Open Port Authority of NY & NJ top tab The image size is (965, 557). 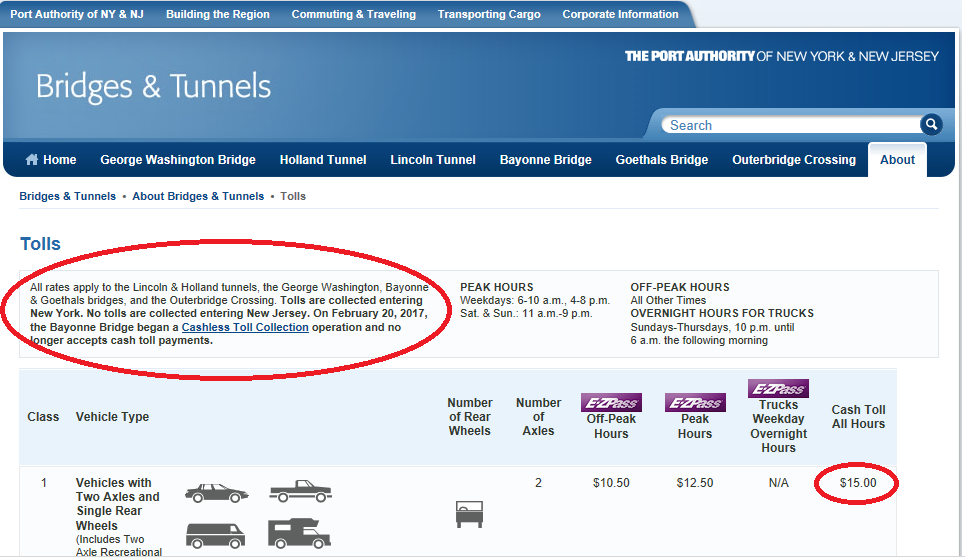tap(77, 14)
